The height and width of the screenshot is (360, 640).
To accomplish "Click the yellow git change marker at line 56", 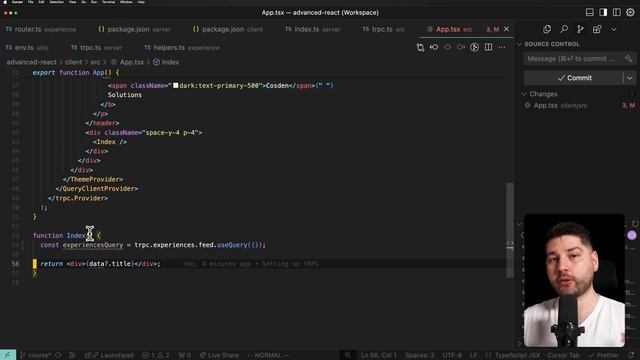I will click(35, 264).
